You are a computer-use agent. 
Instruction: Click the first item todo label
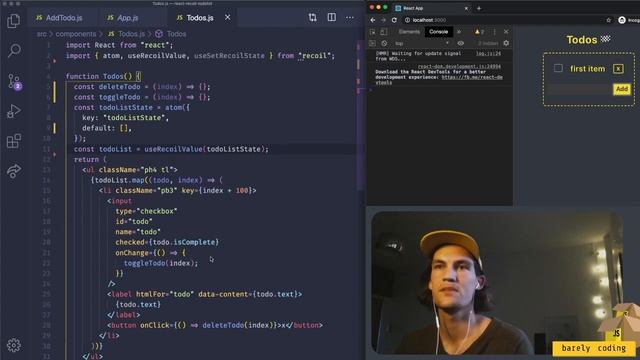pyautogui.click(x=587, y=69)
